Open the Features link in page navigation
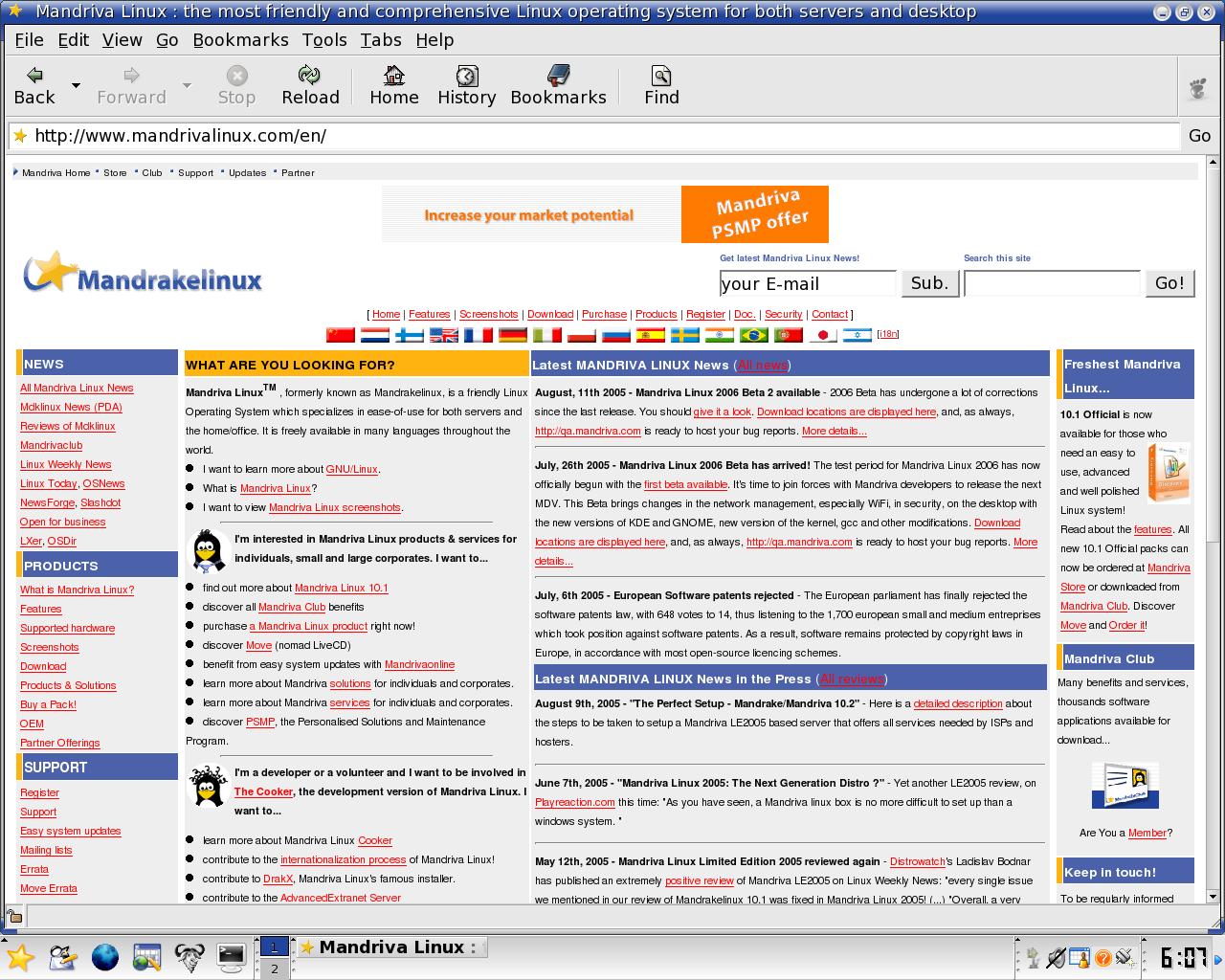Viewport: 1225px width, 980px height. point(430,314)
